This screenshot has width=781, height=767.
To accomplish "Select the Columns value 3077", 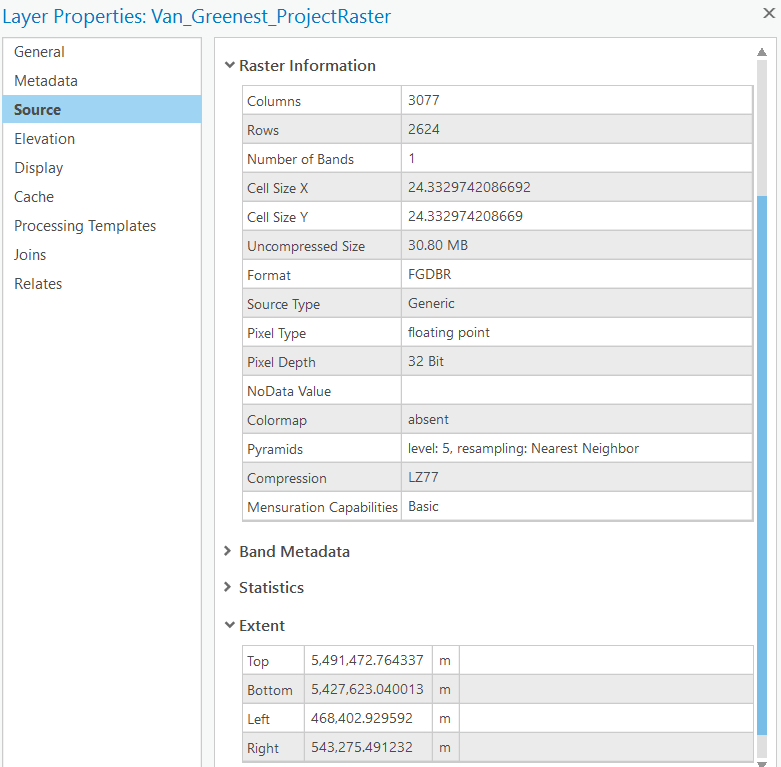I will pyautogui.click(x=576, y=101).
